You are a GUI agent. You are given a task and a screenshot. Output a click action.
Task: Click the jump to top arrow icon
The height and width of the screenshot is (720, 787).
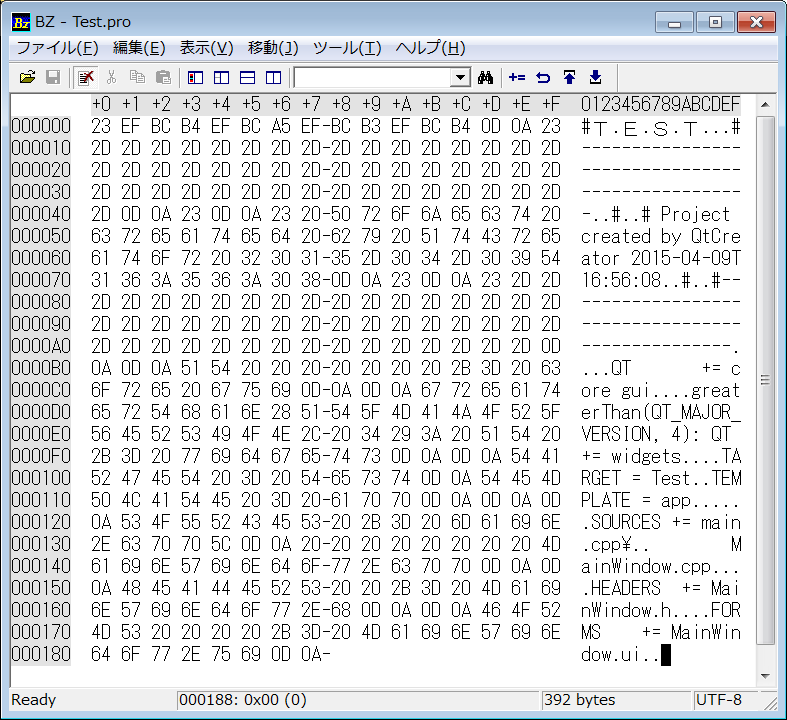click(569, 77)
